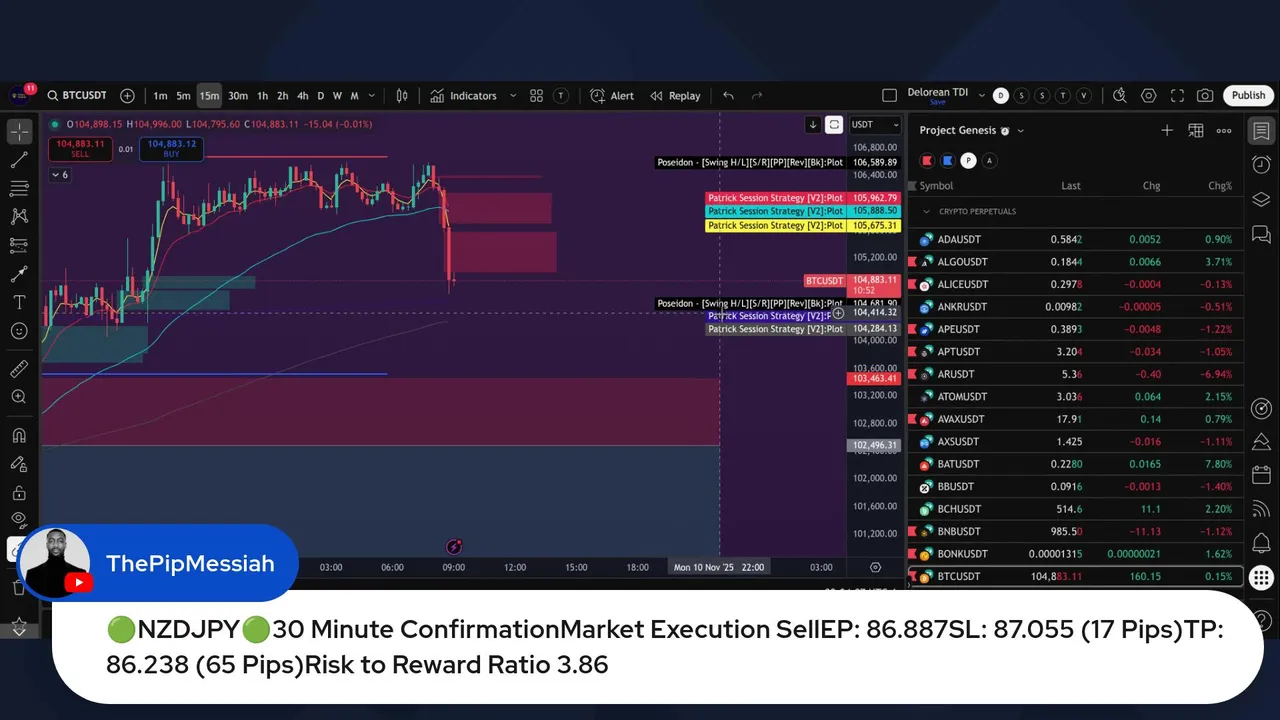Switch to 1h timeframe
This screenshot has width=1280, height=720.
point(262,96)
